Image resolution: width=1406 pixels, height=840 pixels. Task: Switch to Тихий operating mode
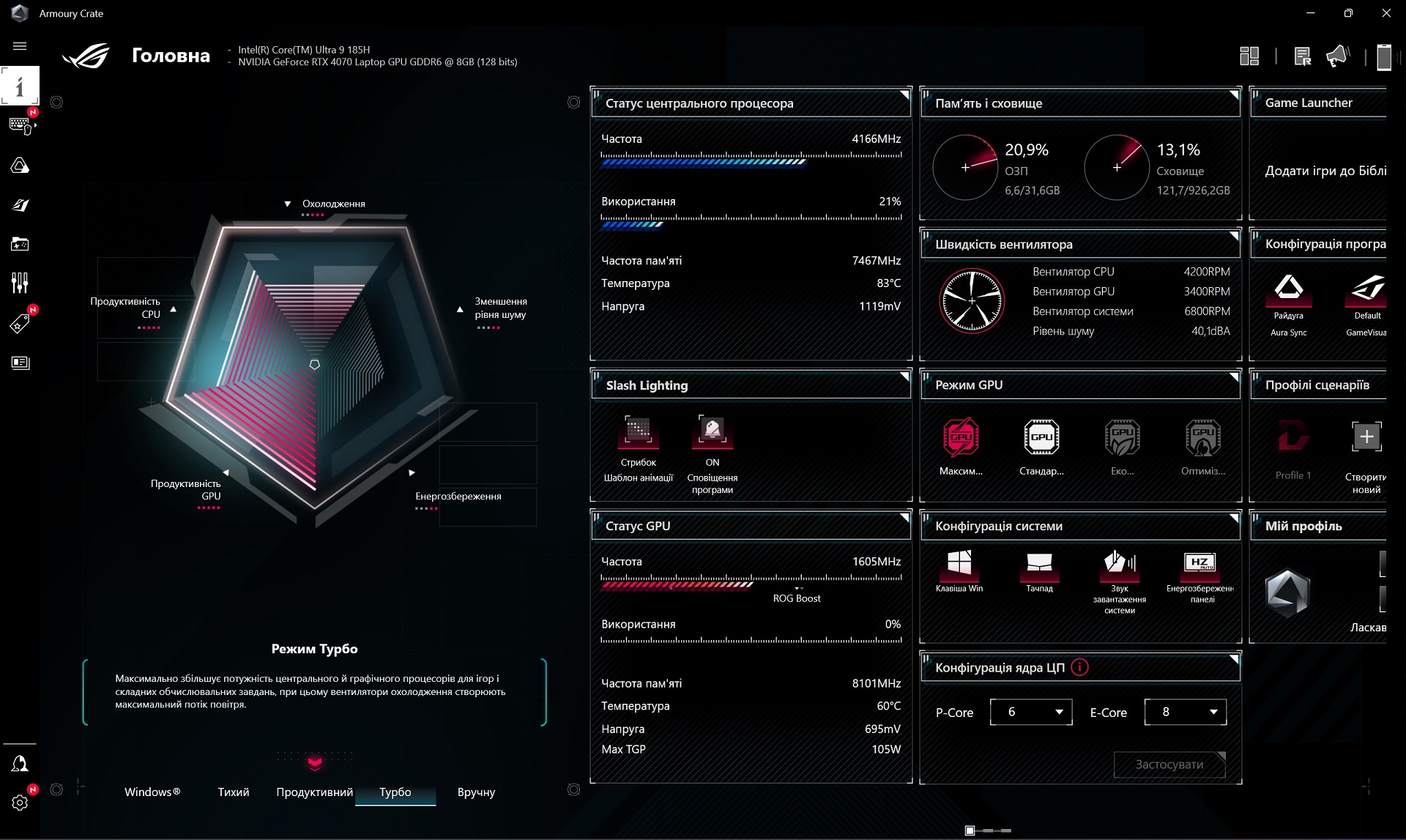(x=234, y=792)
